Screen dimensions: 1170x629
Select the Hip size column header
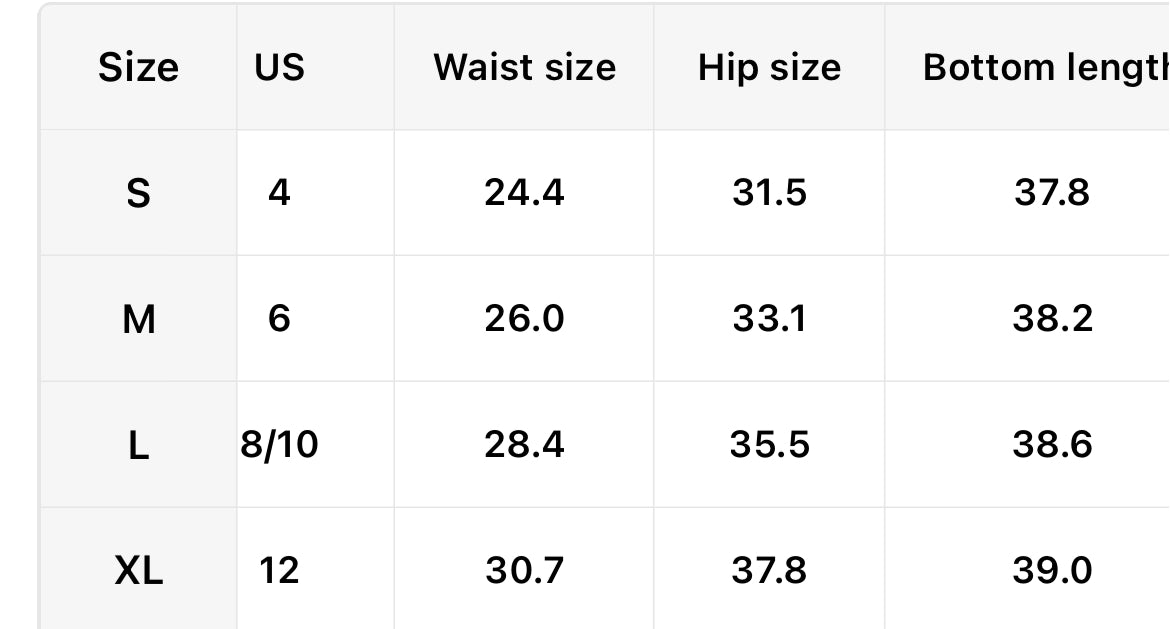(x=769, y=68)
